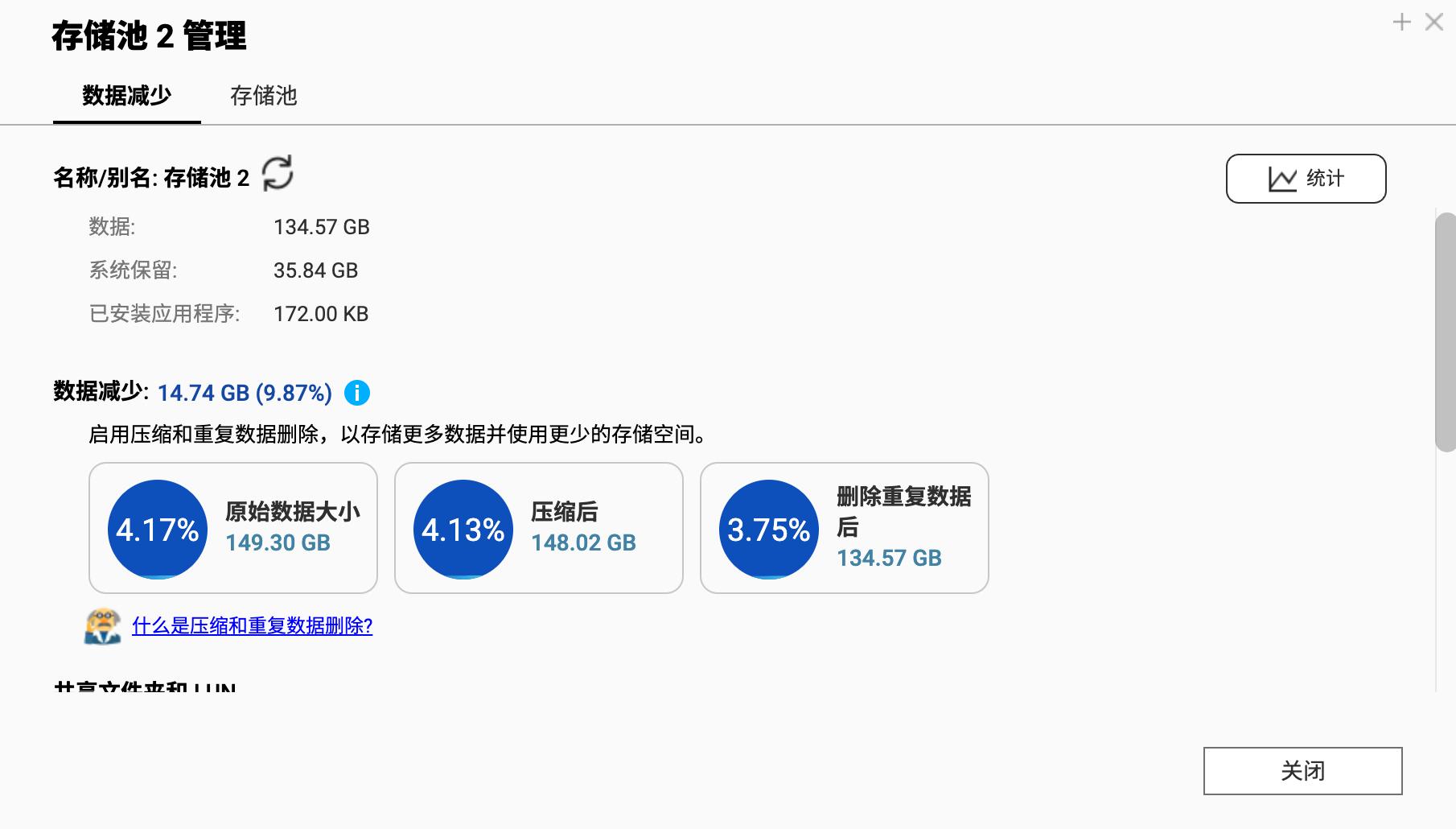Screen dimensions: 1456x829
Task: Open the 什么是压缩和重复数据删除? link
Action: click(252, 626)
